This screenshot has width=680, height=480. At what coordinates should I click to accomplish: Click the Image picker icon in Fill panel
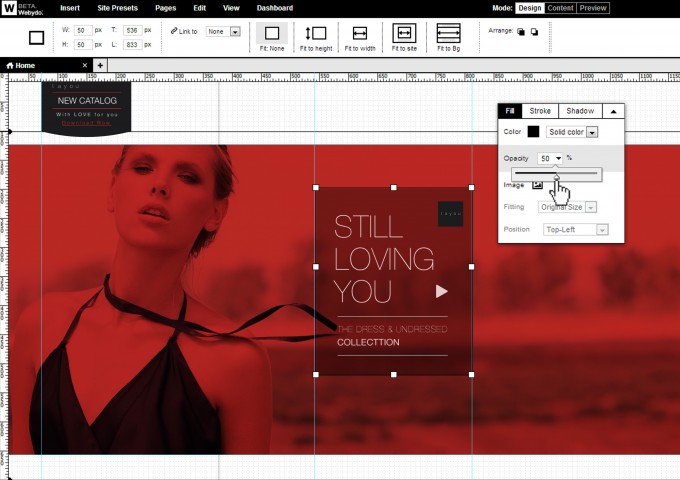pyautogui.click(x=537, y=184)
